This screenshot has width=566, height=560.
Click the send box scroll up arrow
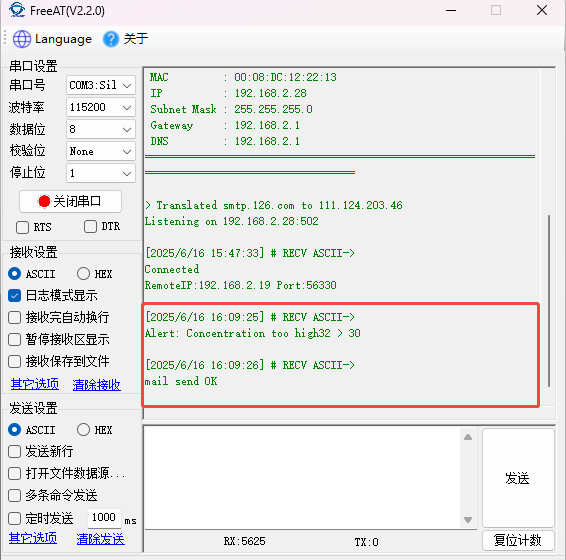click(468, 437)
